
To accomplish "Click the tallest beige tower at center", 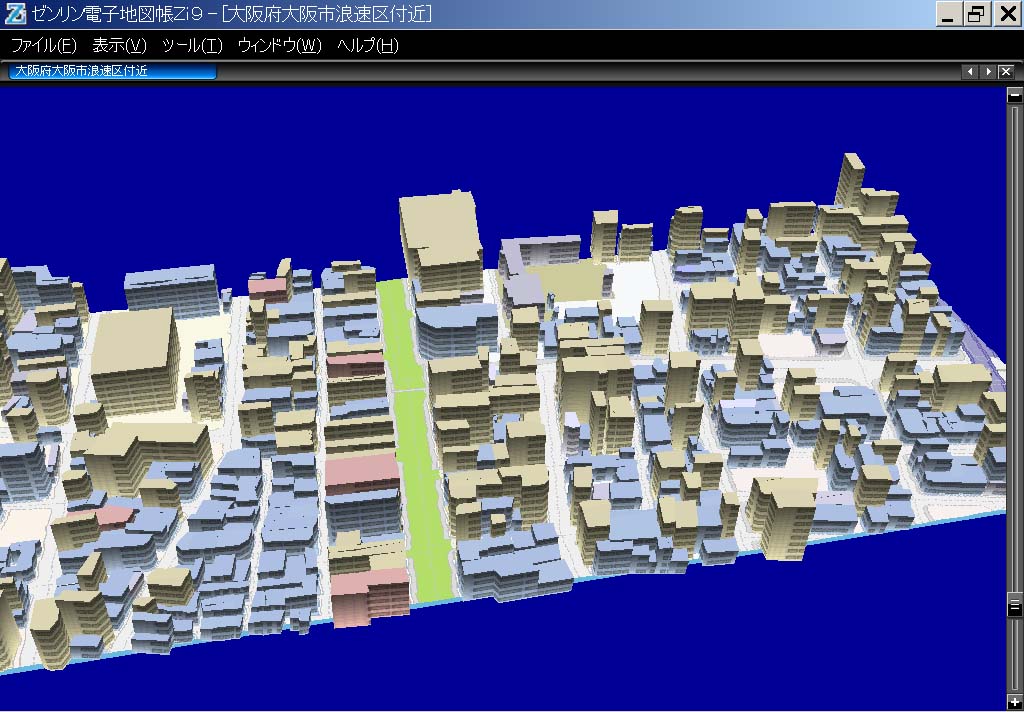I will tap(441, 242).
